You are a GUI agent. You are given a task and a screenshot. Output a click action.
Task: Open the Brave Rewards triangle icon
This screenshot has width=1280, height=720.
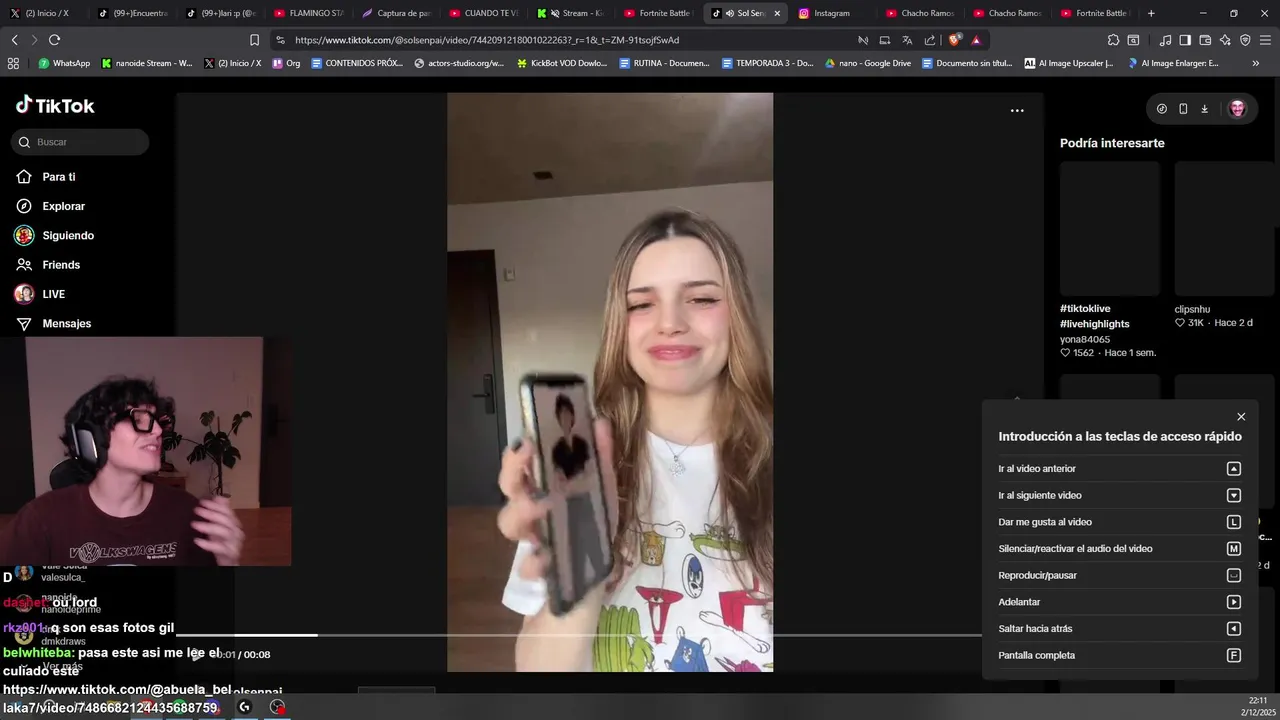point(976,40)
